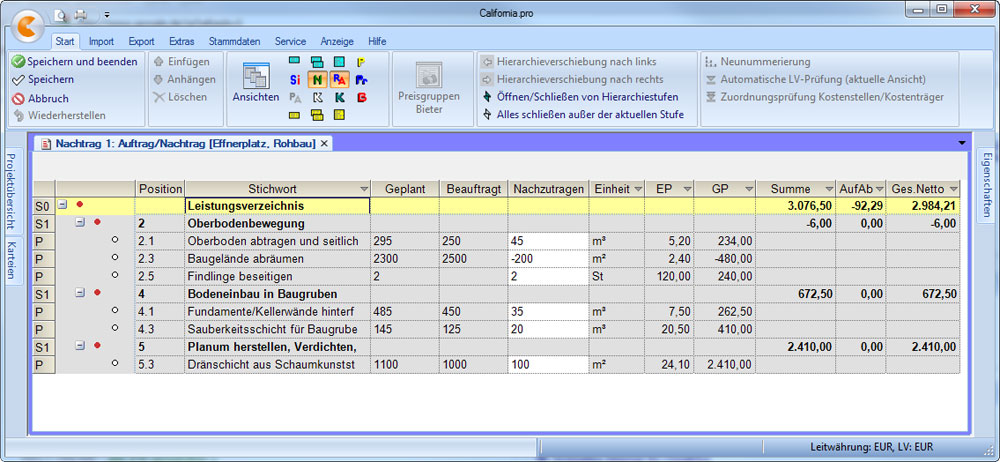Viewport: 1000px width, 462px height.
Task: Switch to the Extras ribbon tab
Action: click(x=181, y=41)
